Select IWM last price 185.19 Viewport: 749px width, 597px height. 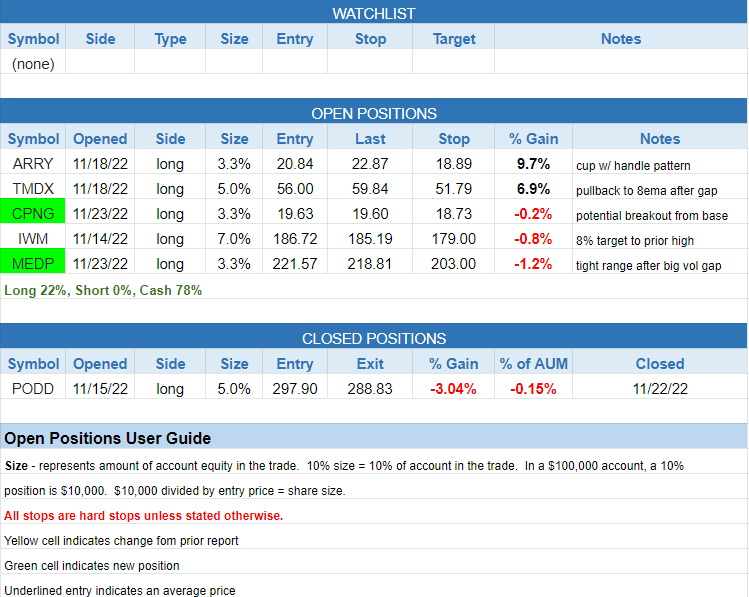click(370, 238)
